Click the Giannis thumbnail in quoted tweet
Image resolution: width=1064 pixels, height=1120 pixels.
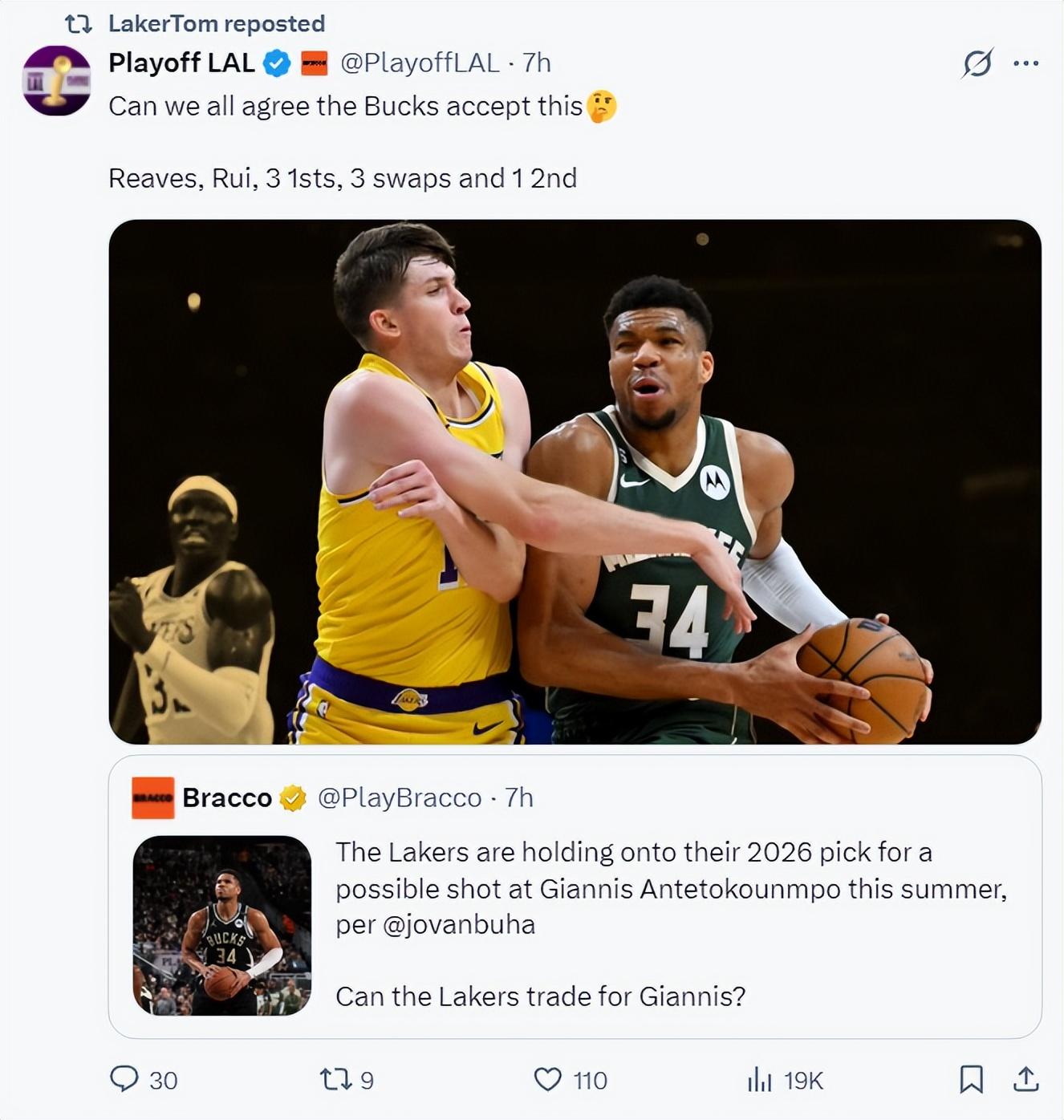click(221, 925)
